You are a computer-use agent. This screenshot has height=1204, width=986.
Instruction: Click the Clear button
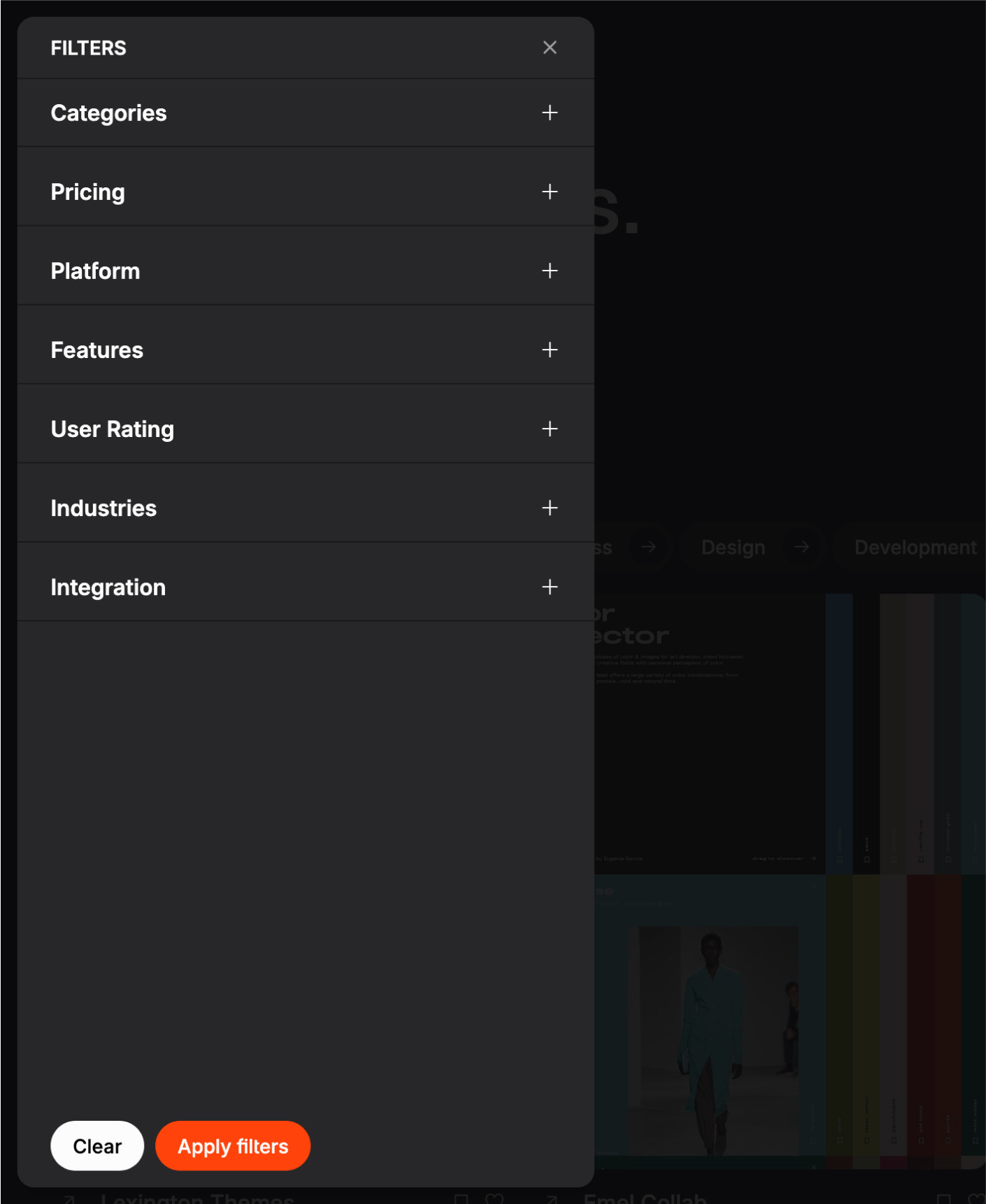[97, 1146]
